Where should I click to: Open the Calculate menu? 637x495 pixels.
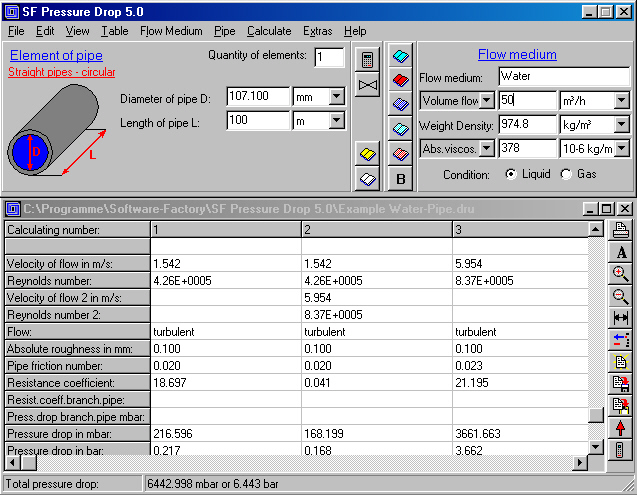click(269, 31)
